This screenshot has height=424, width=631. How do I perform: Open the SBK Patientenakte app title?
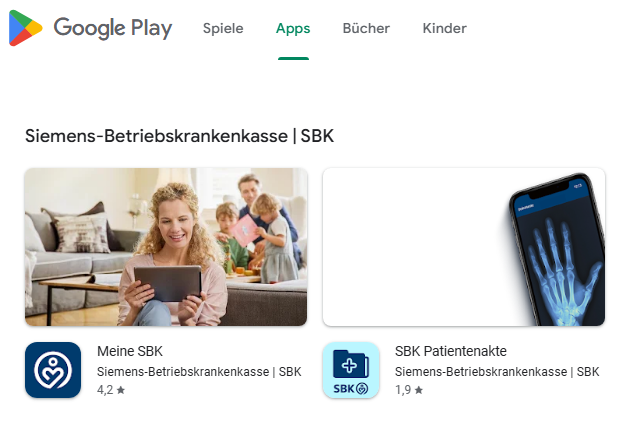click(x=450, y=351)
